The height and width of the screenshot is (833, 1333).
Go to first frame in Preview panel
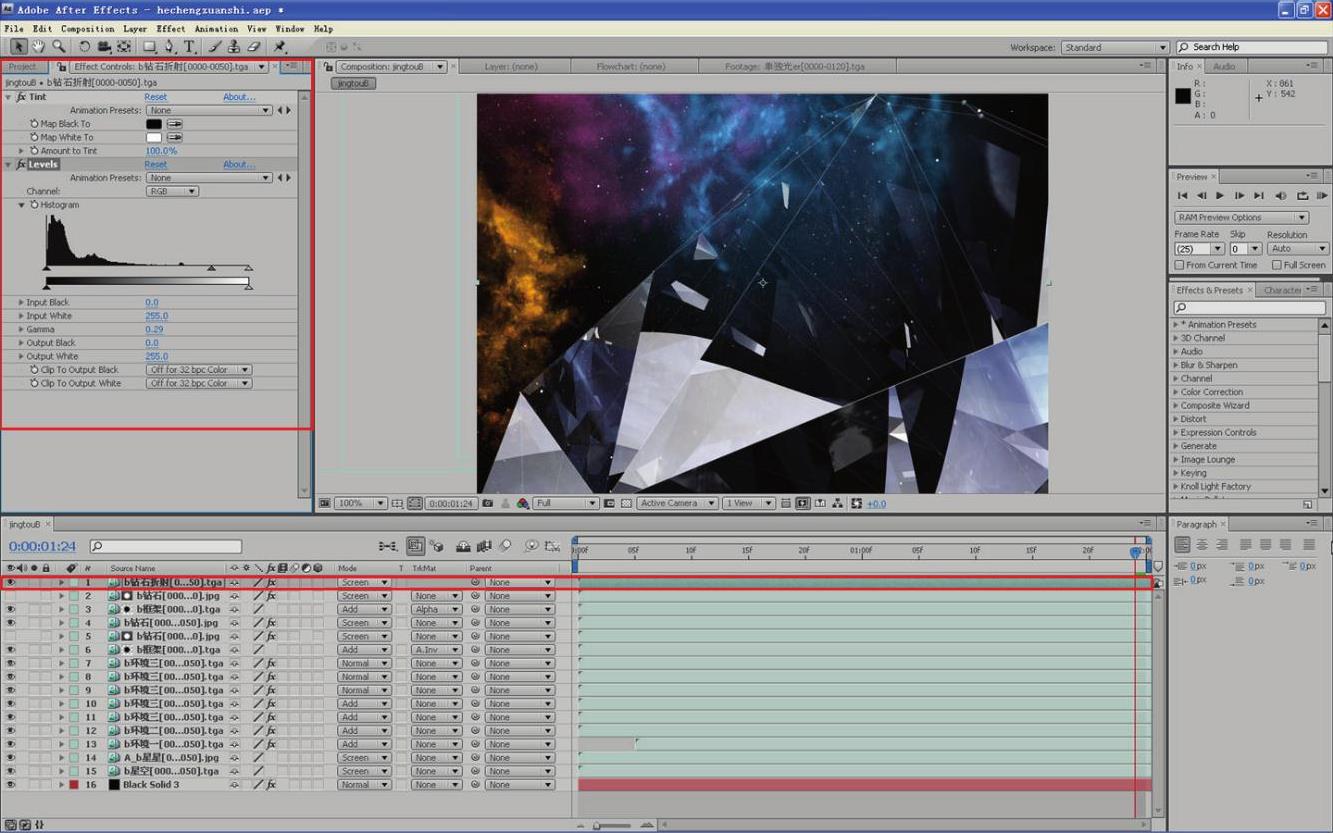tap(1182, 196)
